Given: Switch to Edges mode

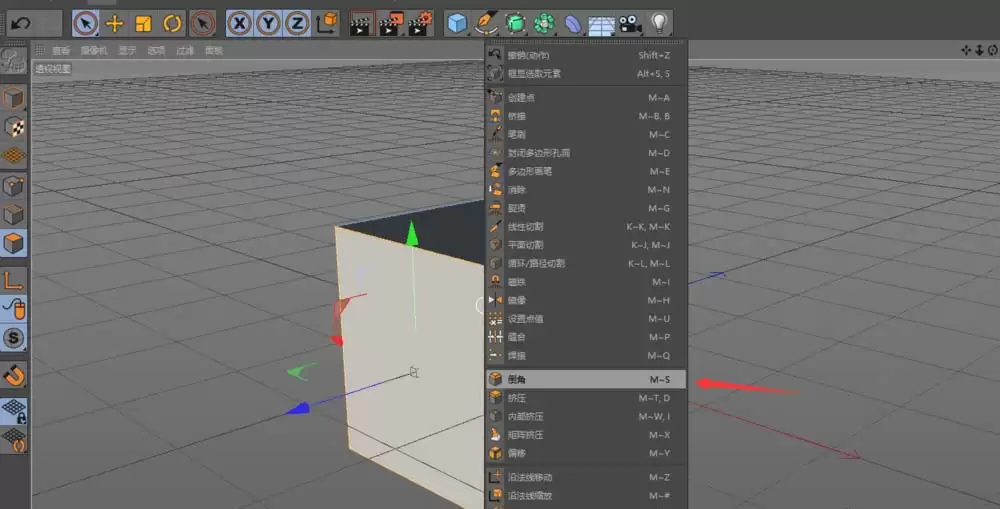Looking at the screenshot, I should 13,215.
